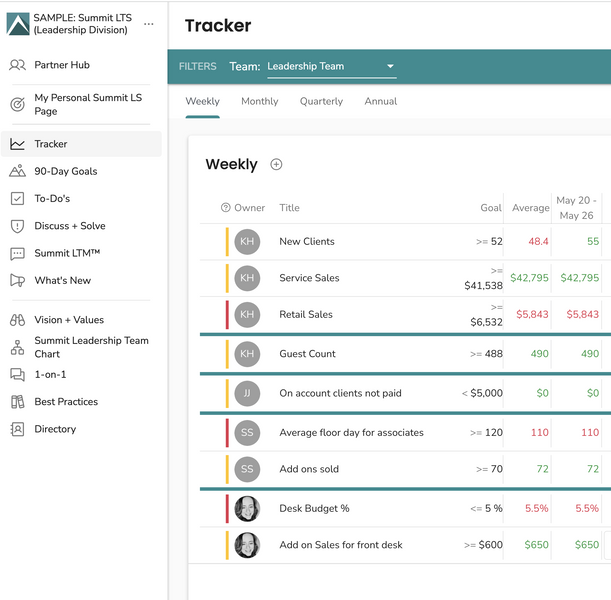Click the 48.4 average for New Clients
The image size is (611, 600).
(x=538, y=242)
